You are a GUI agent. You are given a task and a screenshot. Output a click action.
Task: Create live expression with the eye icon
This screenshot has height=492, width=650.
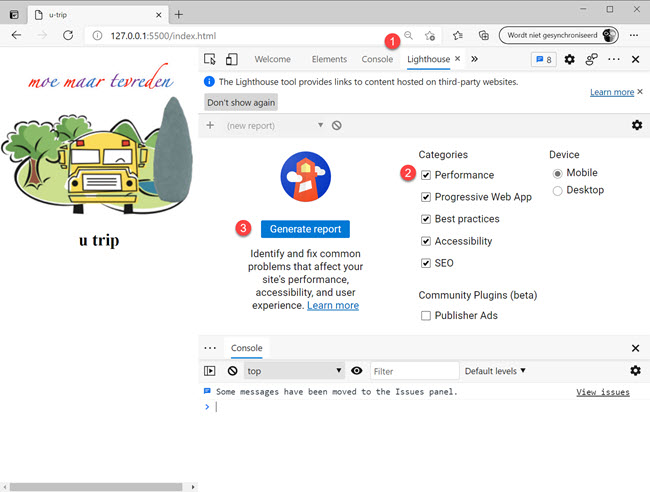coord(357,371)
